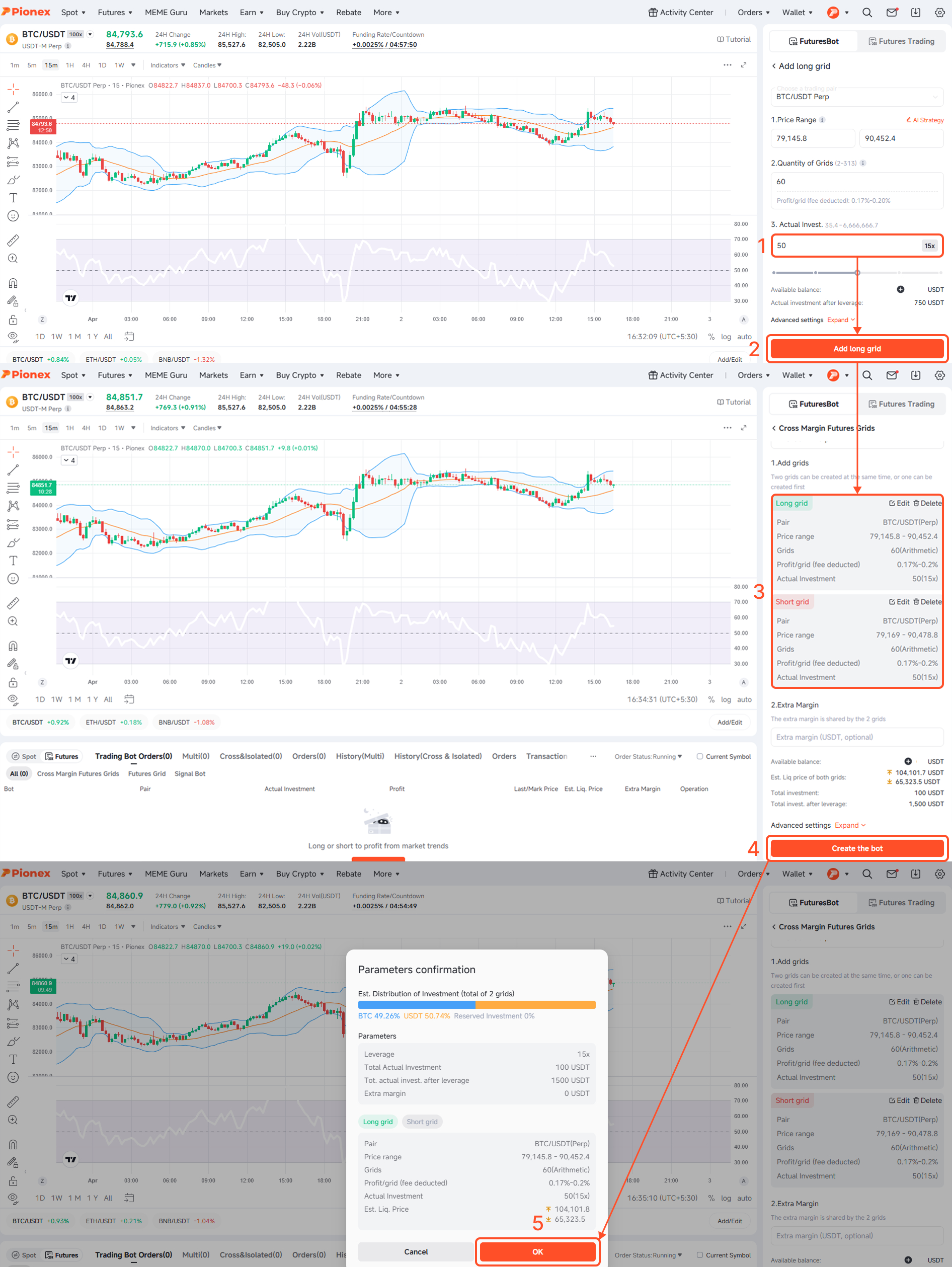
Task: Open History(Cross & Isolated) orders tab
Action: (438, 756)
